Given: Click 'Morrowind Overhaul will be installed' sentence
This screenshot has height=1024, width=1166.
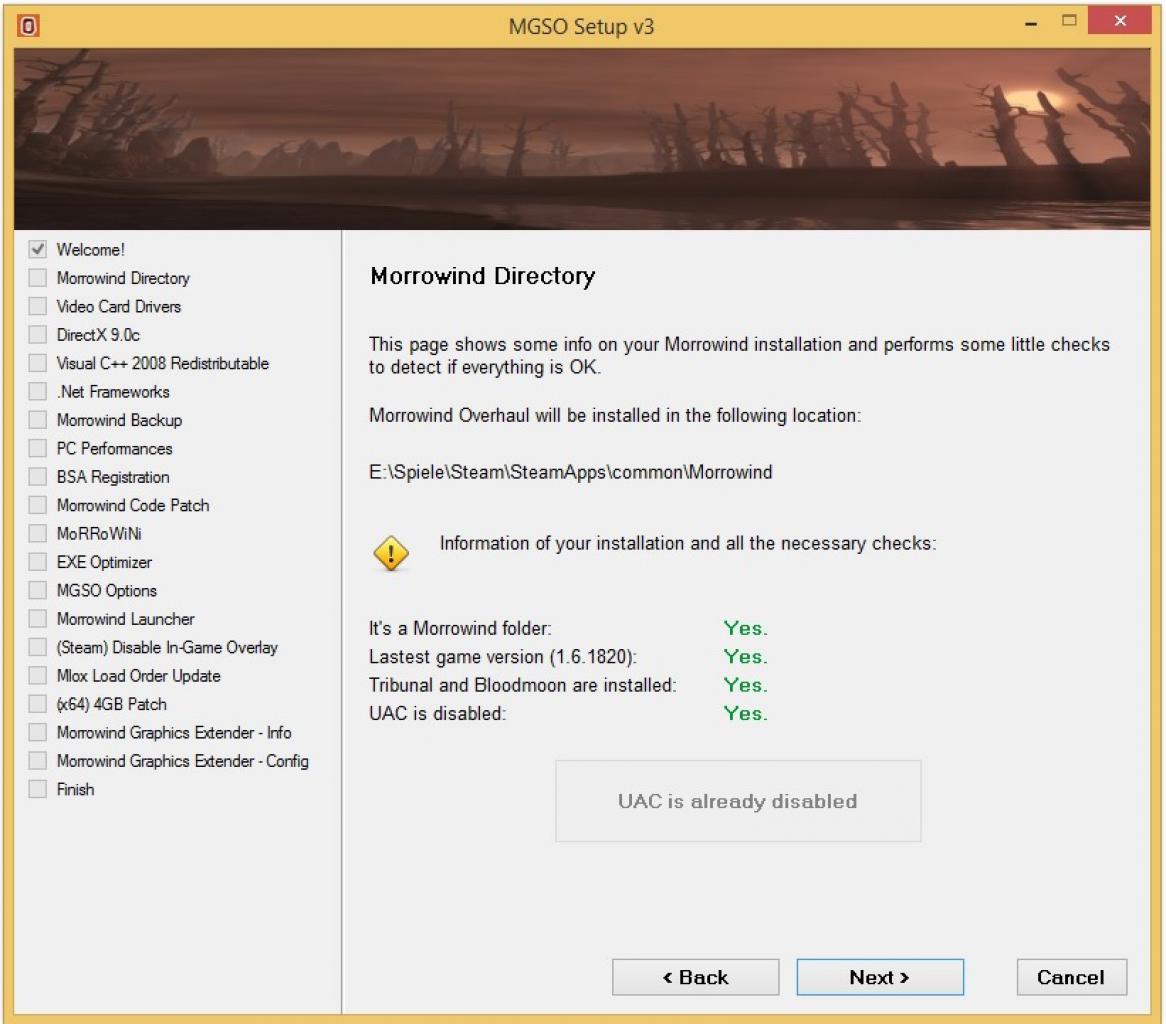Looking at the screenshot, I should coord(615,415).
